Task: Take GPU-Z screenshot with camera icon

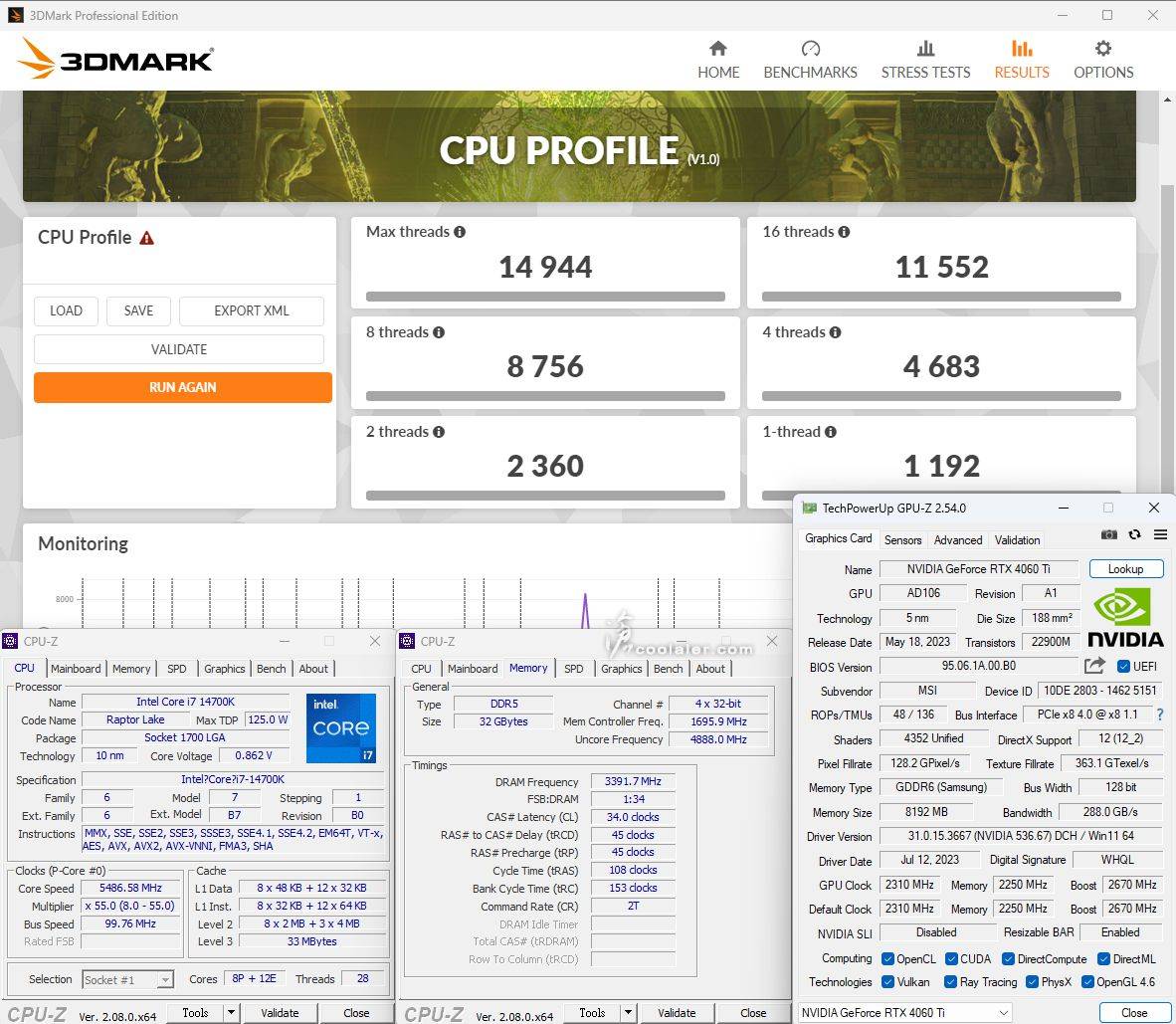Action: (1108, 534)
